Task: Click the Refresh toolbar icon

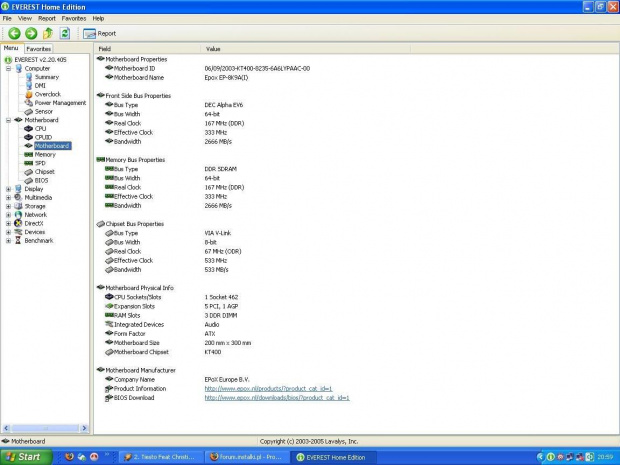Action: tap(64, 33)
